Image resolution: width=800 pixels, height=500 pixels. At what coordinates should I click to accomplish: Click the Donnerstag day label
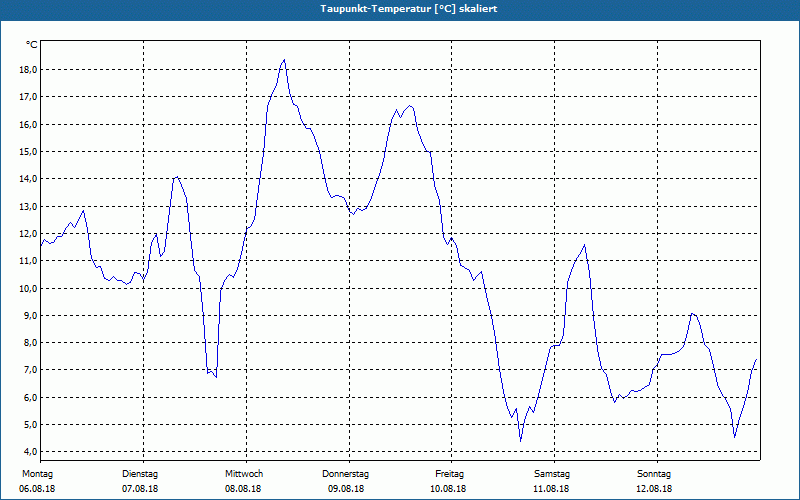tap(345, 474)
